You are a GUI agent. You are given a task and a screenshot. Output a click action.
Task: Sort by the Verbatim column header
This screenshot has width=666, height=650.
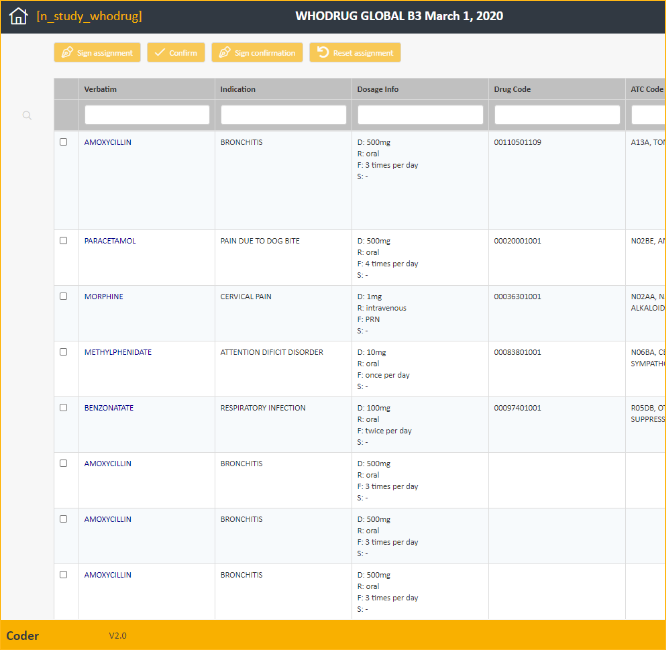(101, 89)
